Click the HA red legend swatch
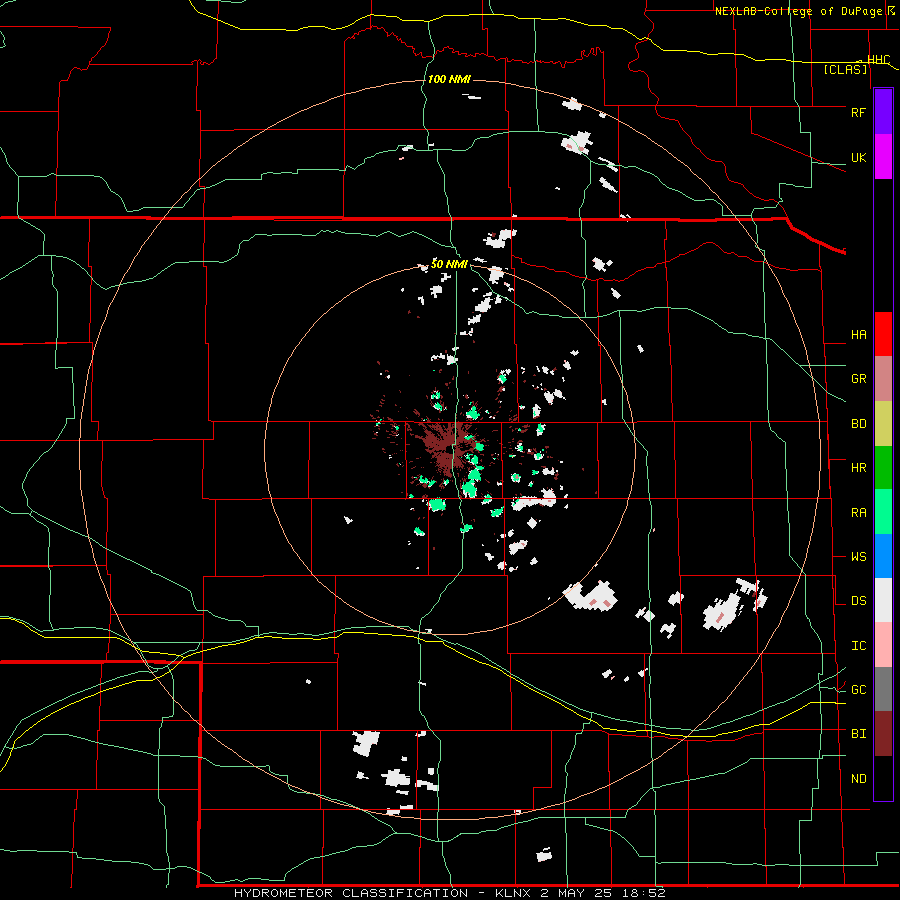This screenshot has width=900, height=900. pyautogui.click(x=883, y=334)
